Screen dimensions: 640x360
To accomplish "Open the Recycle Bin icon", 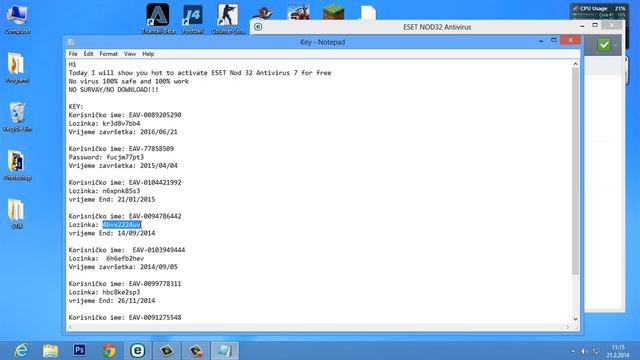I will pos(17,117).
